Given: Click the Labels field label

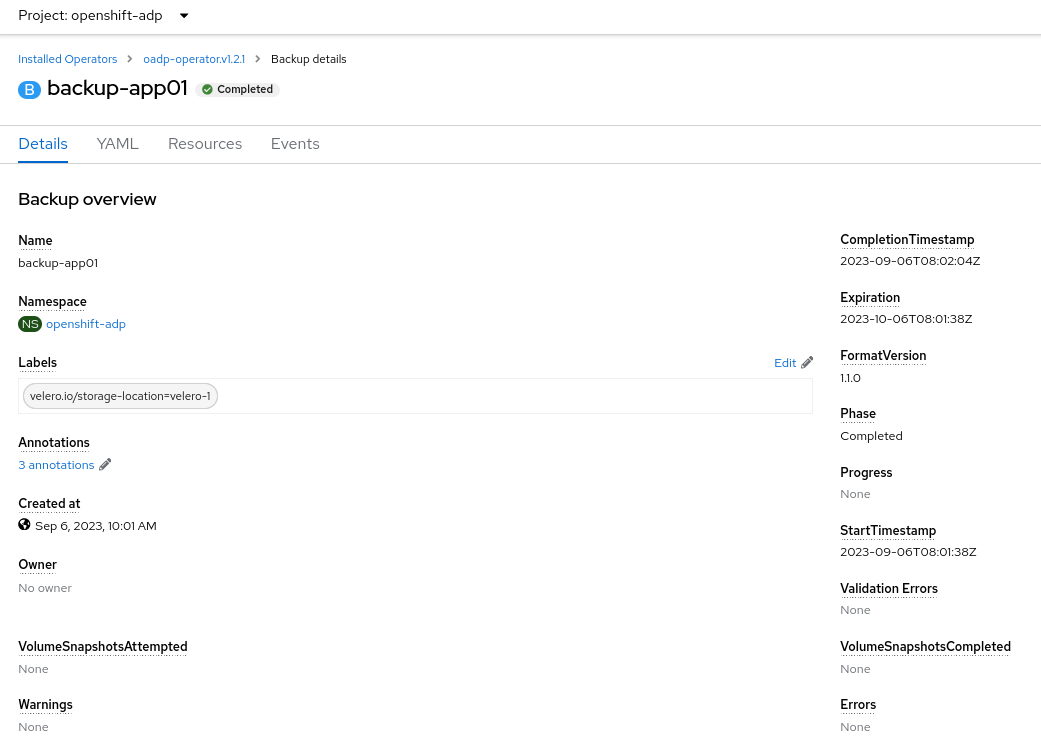Looking at the screenshot, I should (38, 363).
